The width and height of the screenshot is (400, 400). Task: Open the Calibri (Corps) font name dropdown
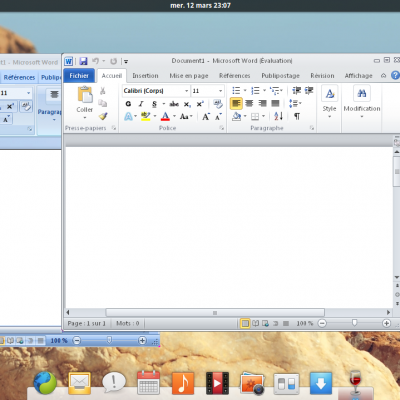187,91
